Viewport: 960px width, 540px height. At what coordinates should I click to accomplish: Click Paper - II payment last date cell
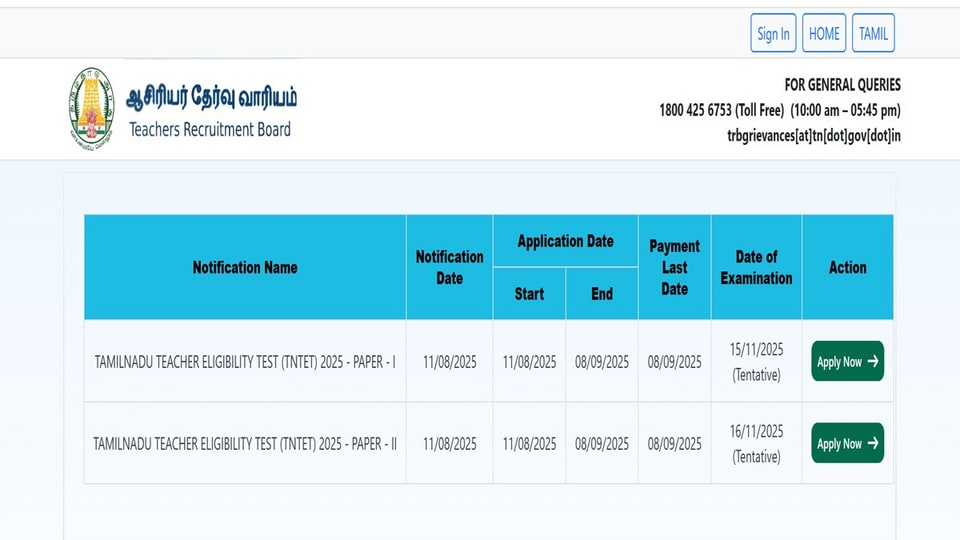[674, 443]
